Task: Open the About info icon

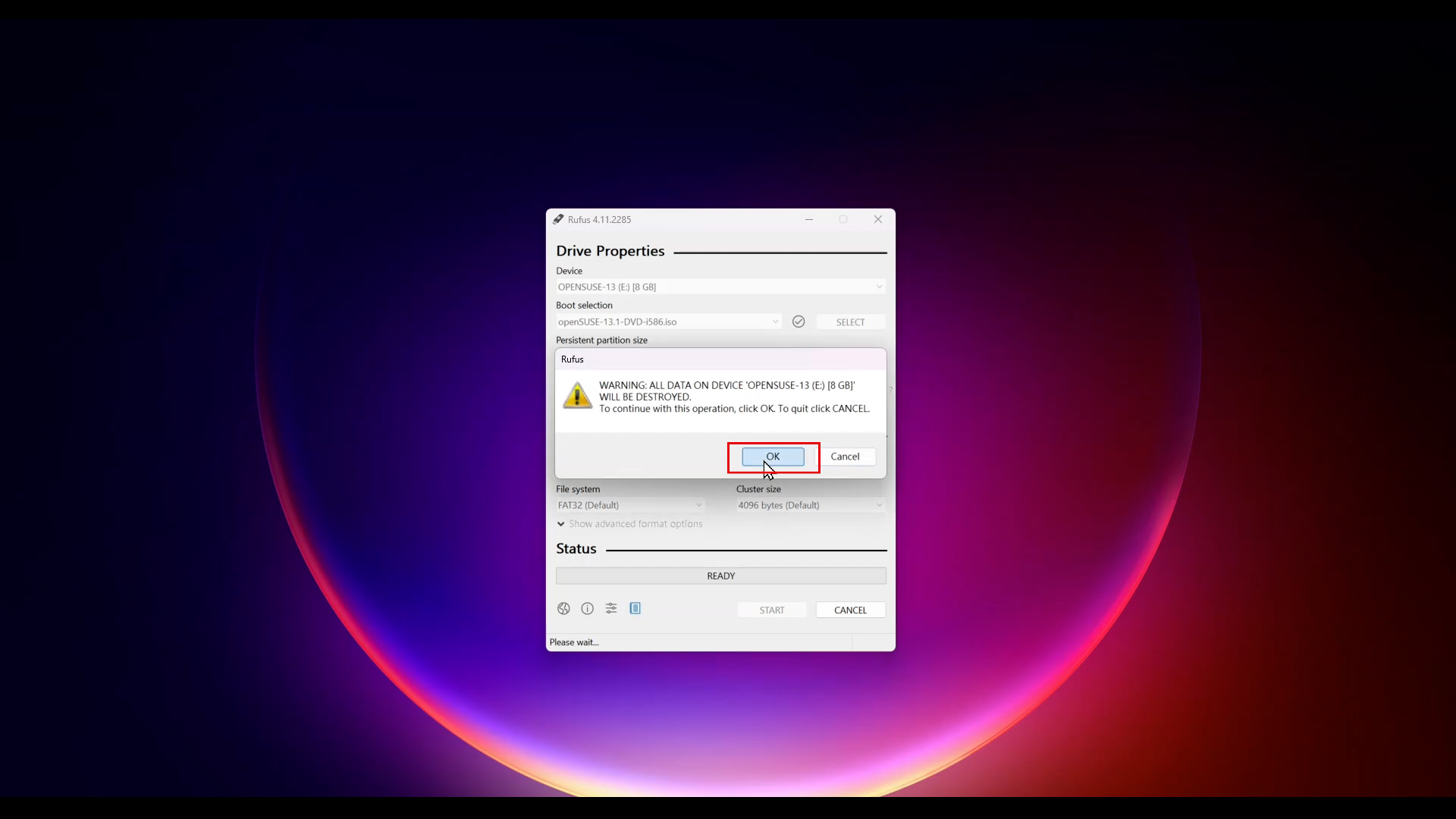Action: (587, 608)
